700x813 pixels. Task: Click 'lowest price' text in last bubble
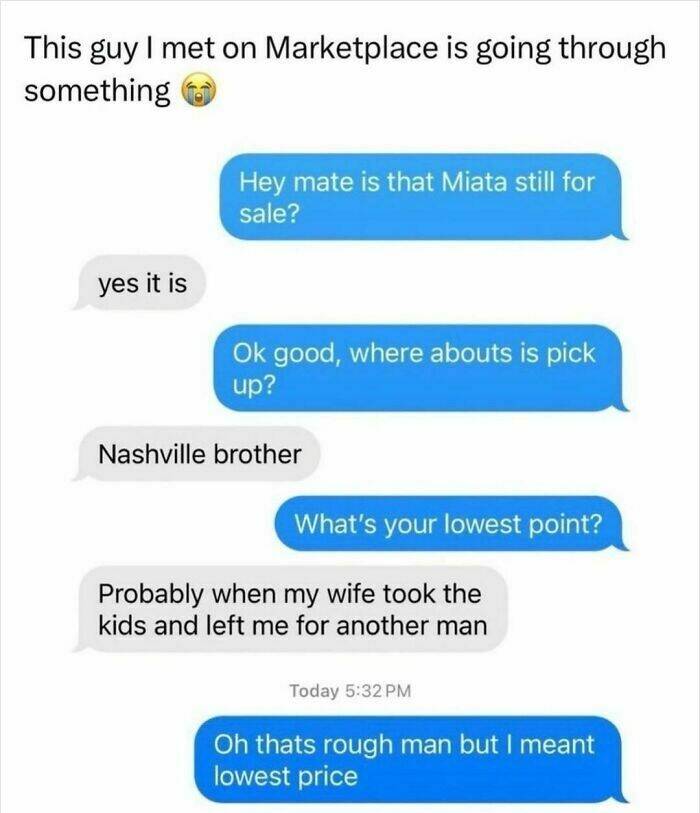click(286, 776)
